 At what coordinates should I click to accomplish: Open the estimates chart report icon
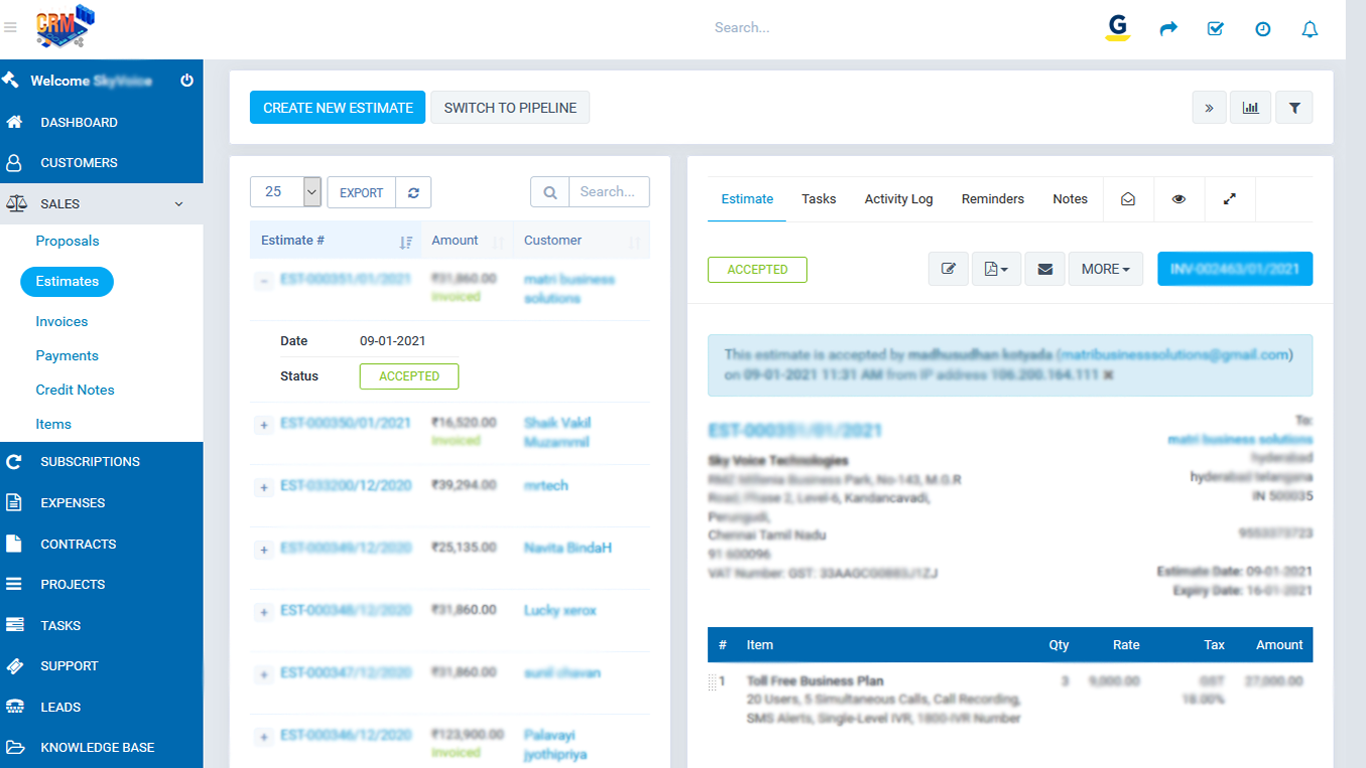[1251, 108]
